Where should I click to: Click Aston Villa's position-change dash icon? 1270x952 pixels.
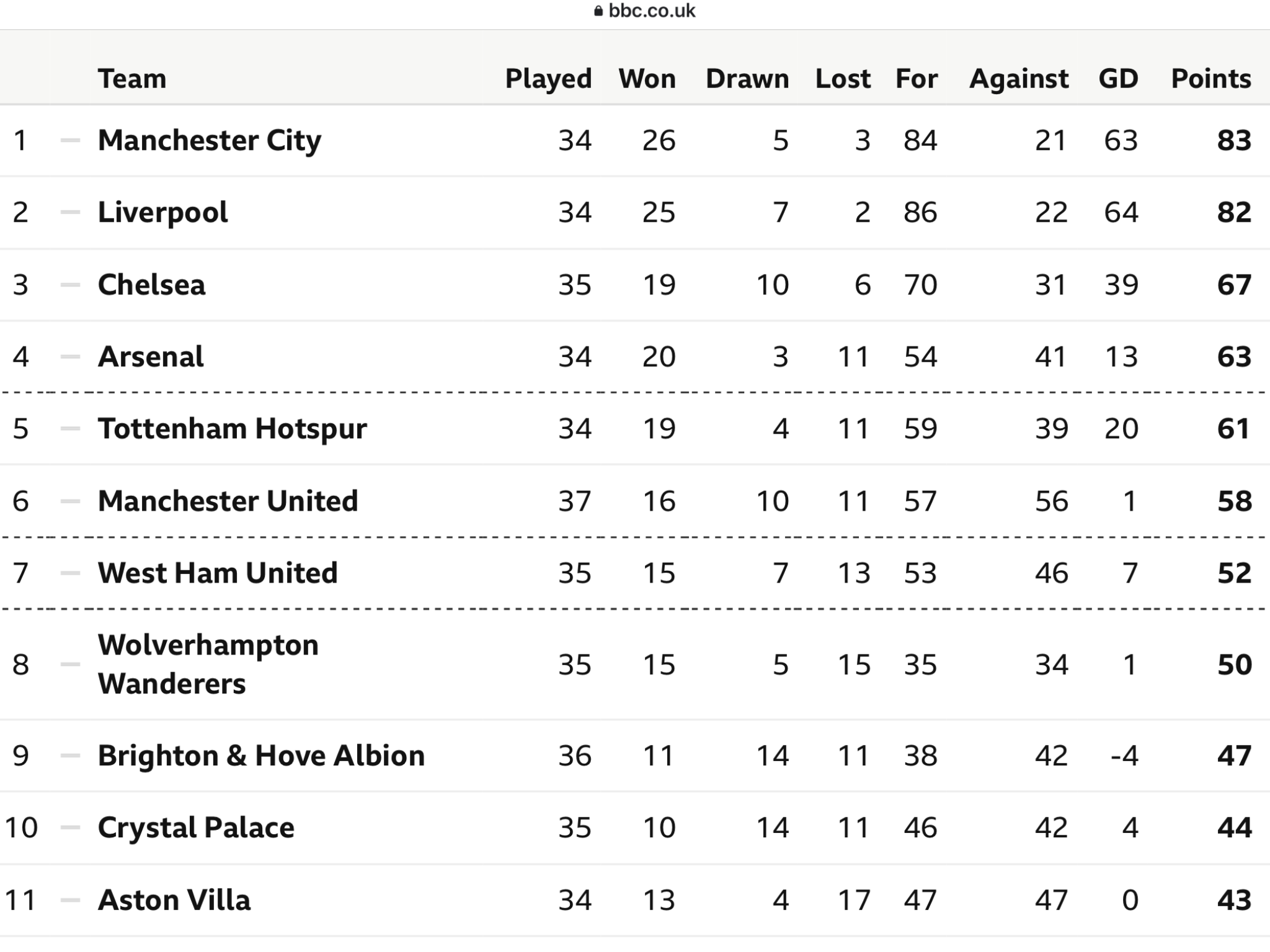(x=70, y=900)
